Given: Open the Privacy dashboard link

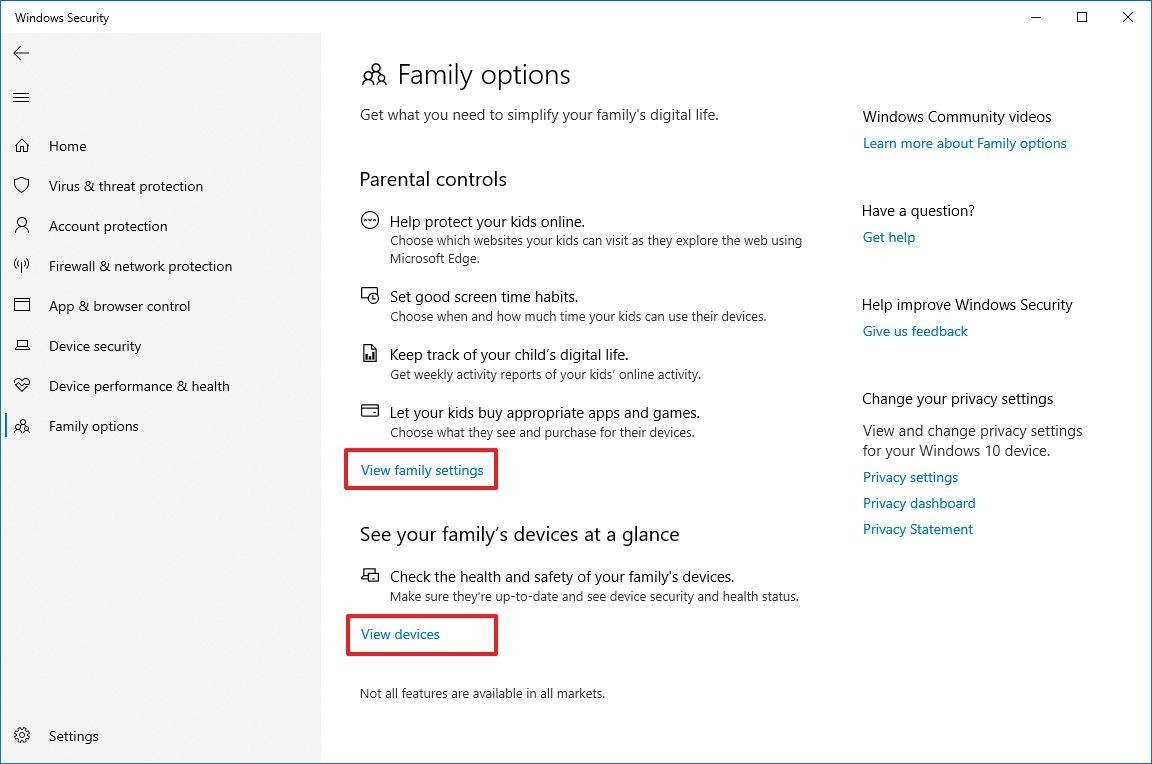Looking at the screenshot, I should (919, 503).
